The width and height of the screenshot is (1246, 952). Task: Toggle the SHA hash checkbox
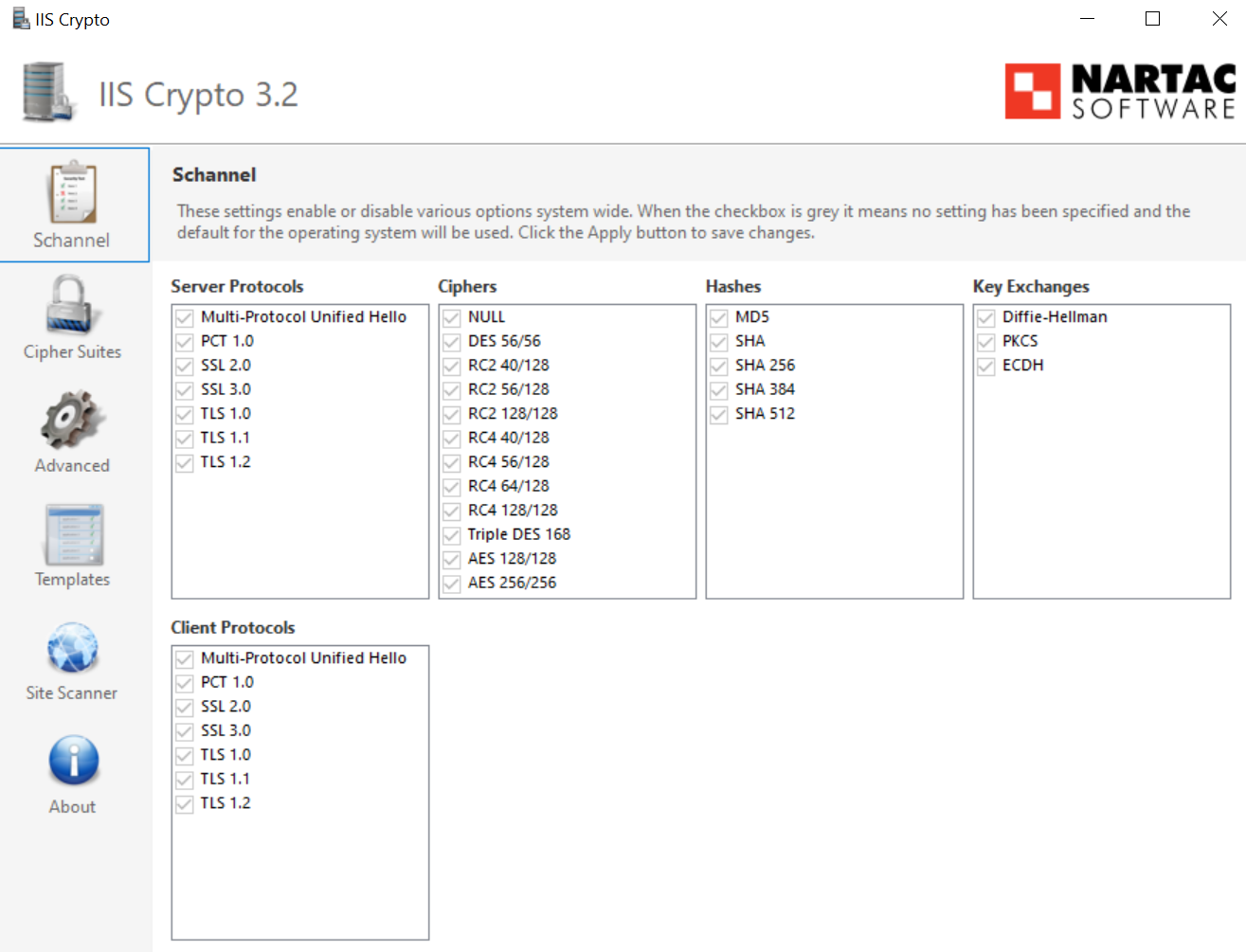point(719,341)
